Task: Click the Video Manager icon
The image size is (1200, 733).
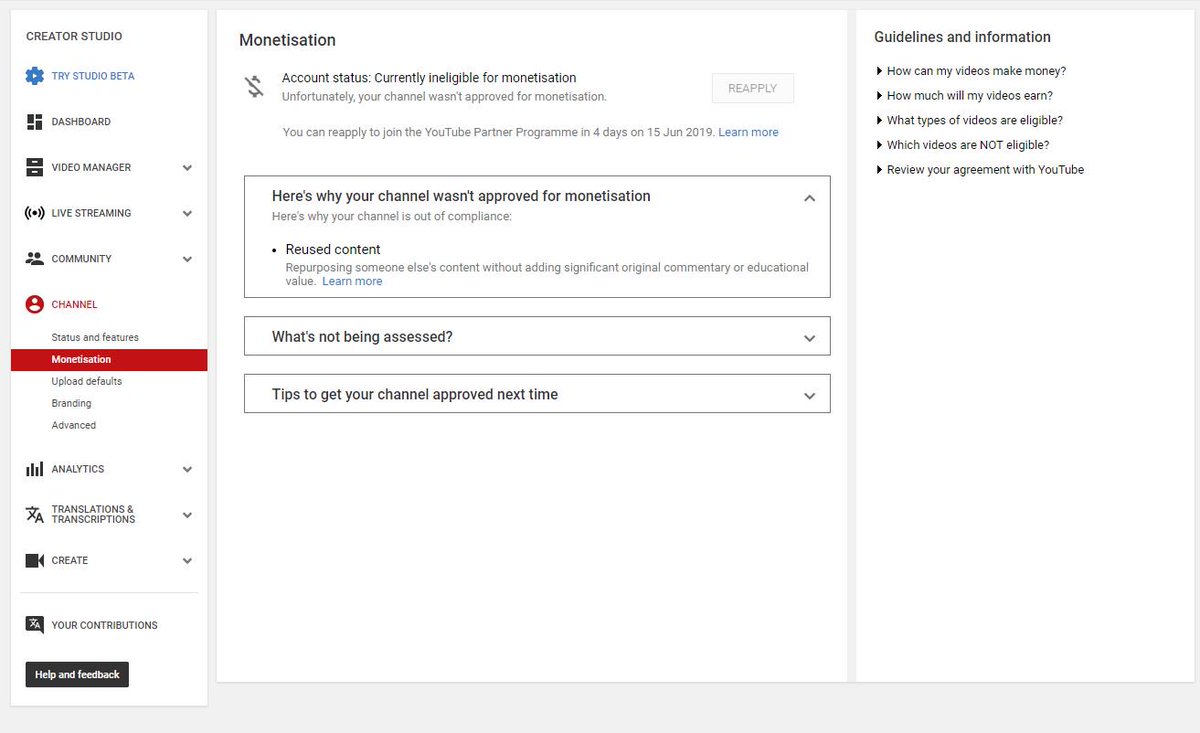Action: [x=34, y=168]
